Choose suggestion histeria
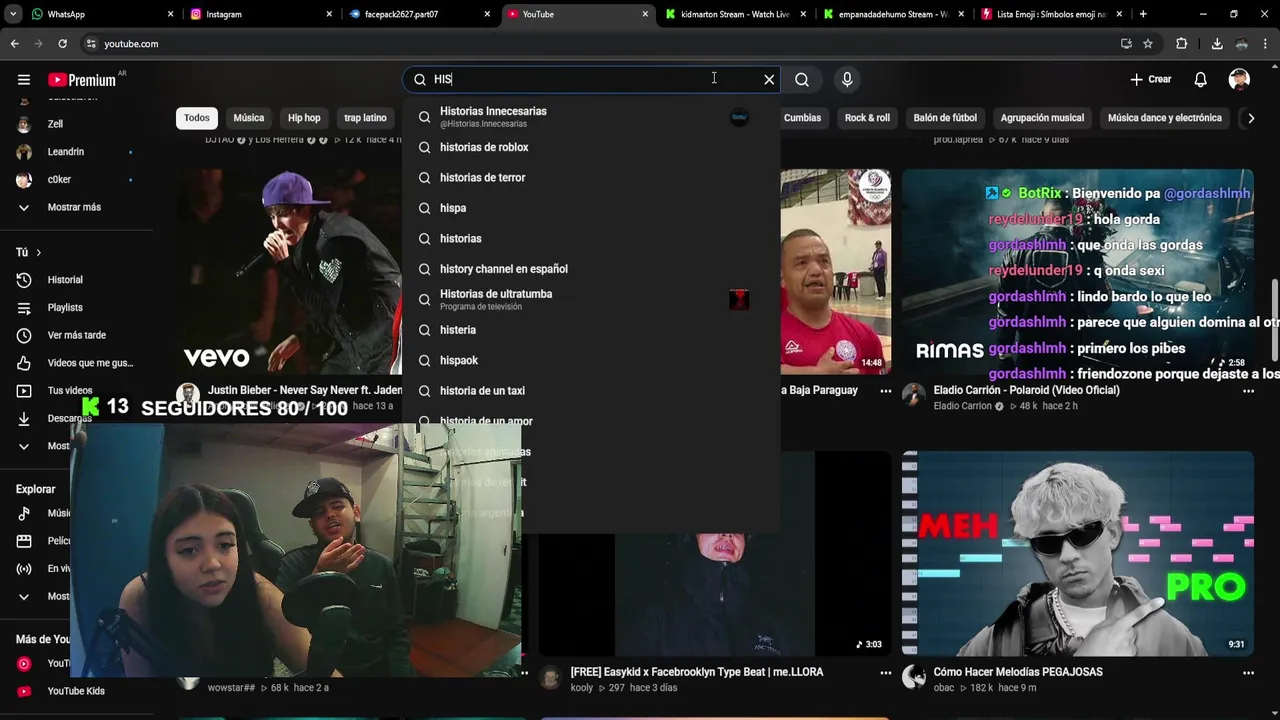Image resolution: width=1280 pixels, height=720 pixels. coord(591,330)
